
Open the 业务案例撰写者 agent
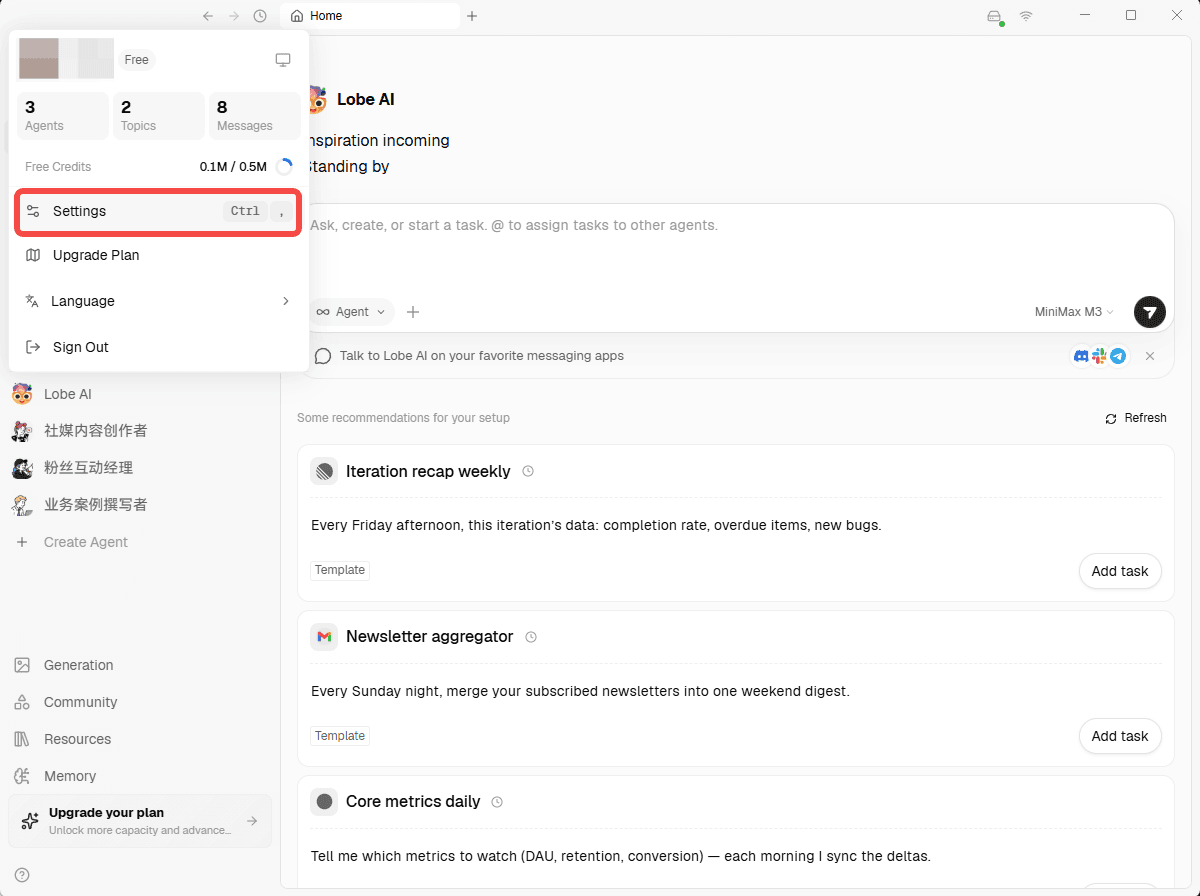click(x=140, y=505)
